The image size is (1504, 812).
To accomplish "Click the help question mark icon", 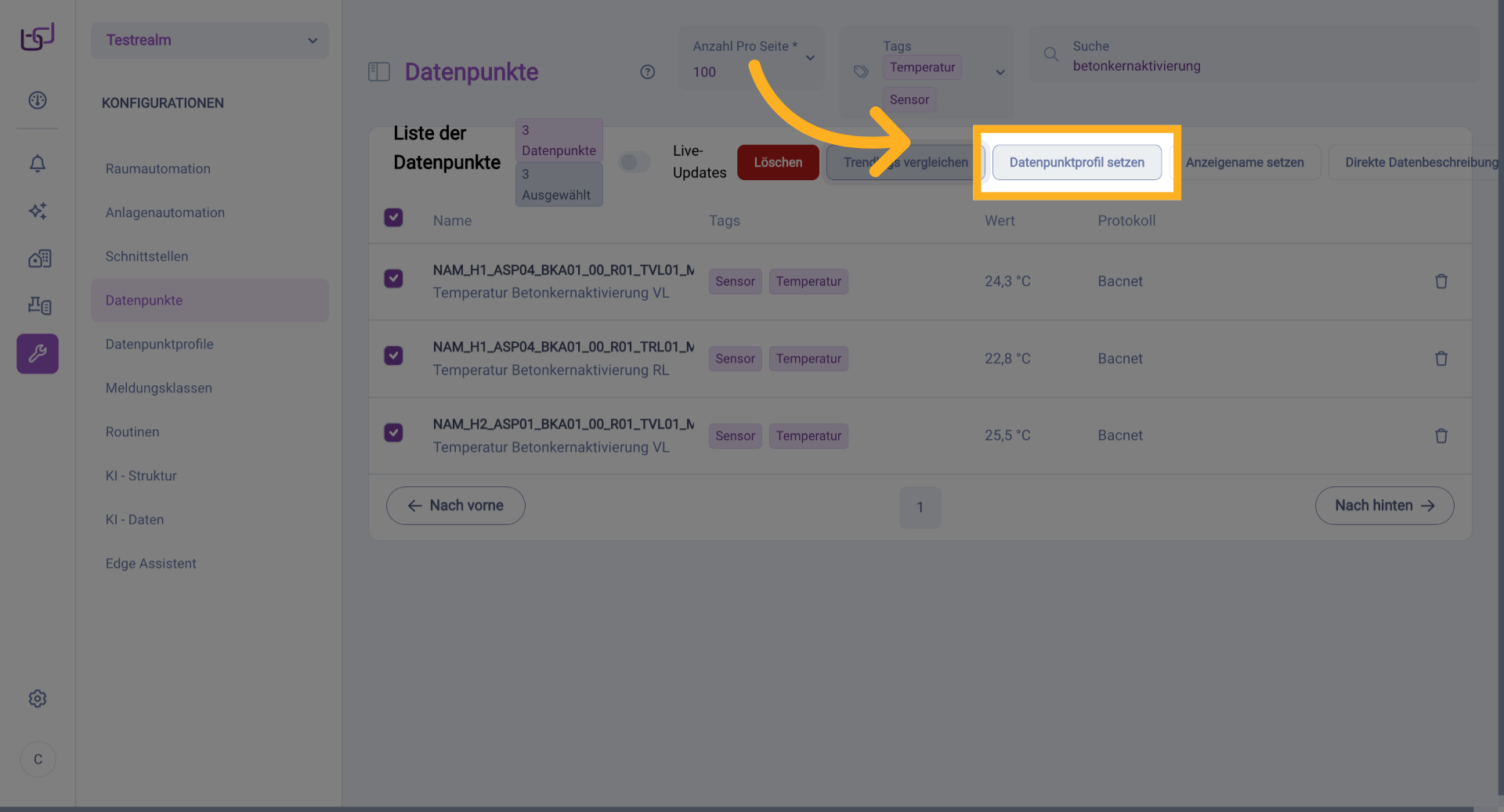I will (x=647, y=72).
